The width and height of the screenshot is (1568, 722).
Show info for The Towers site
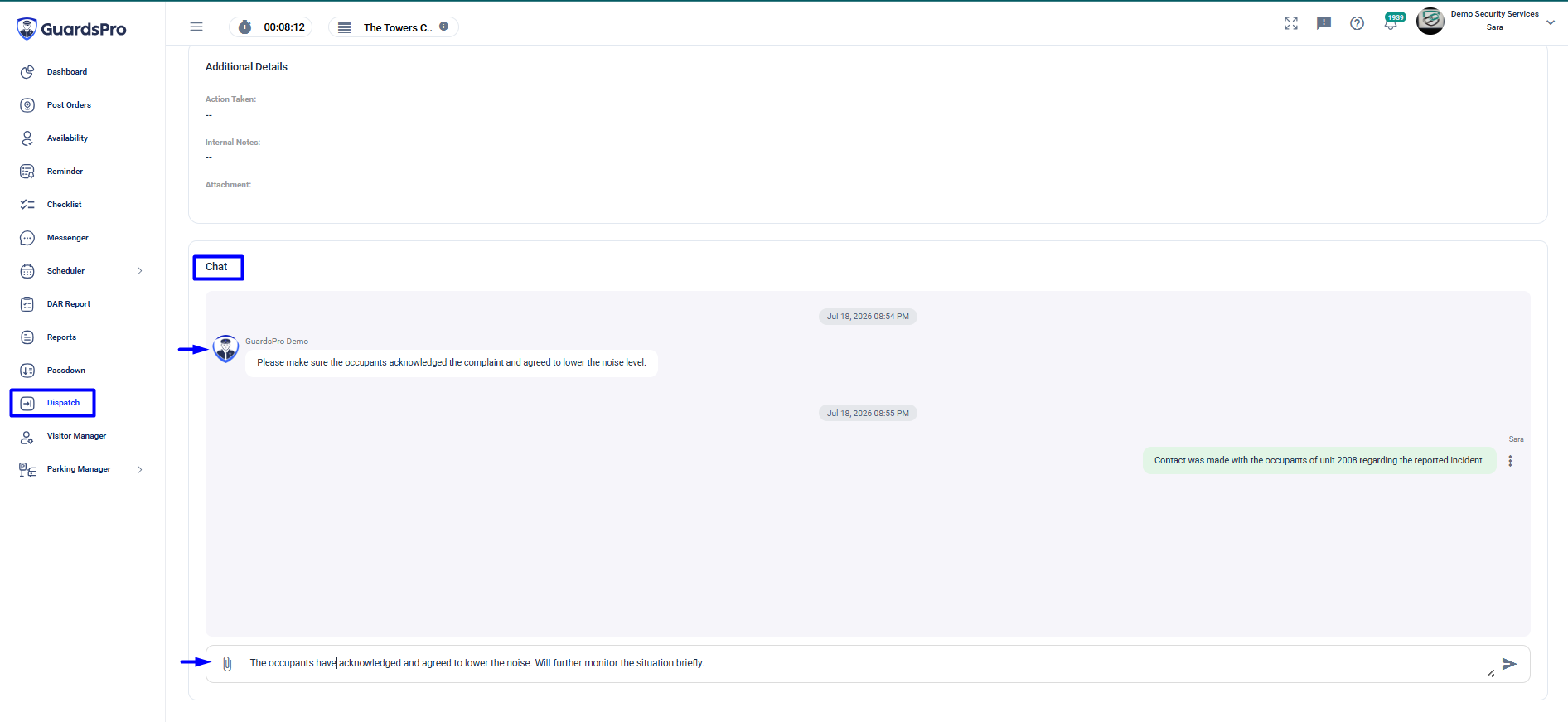click(x=444, y=27)
